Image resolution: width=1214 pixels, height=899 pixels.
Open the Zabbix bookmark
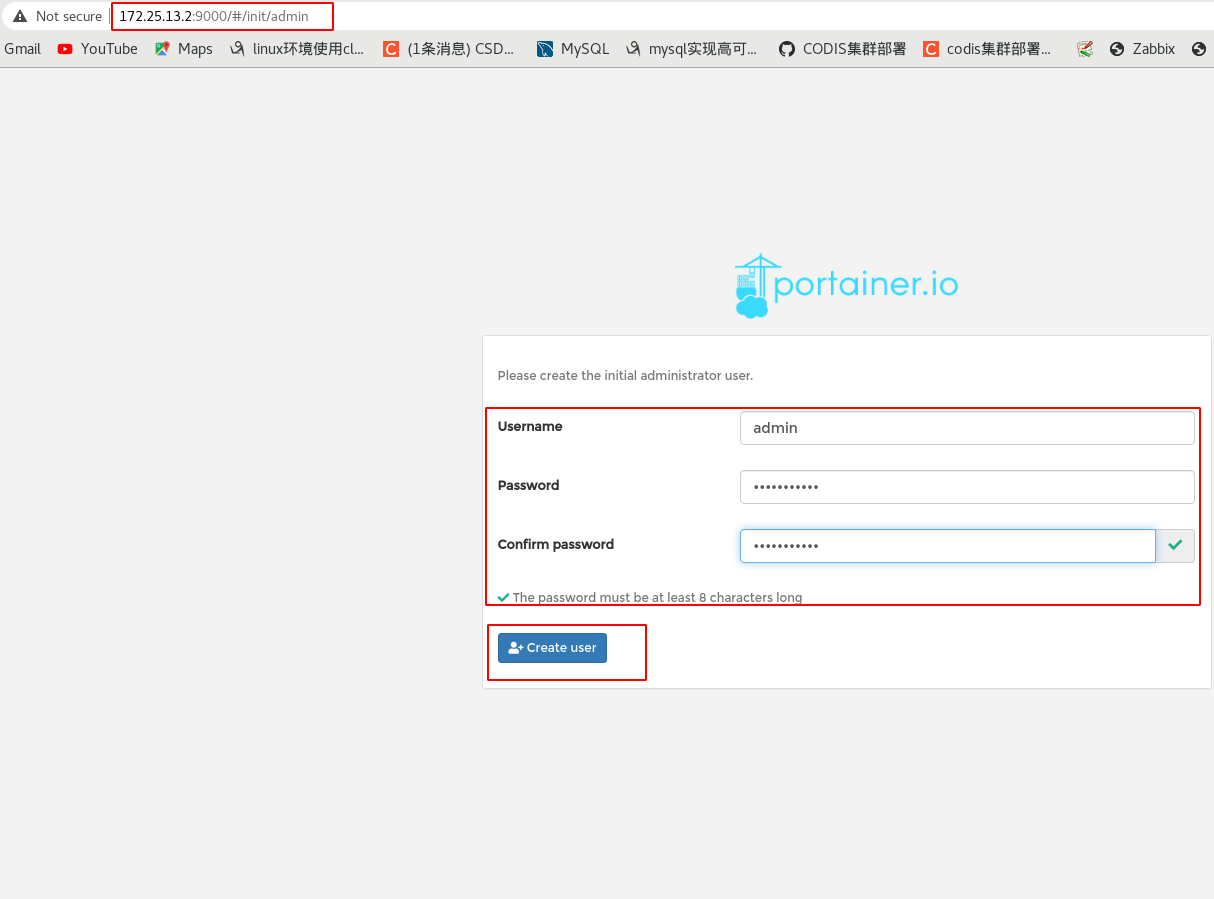pyautogui.click(x=1143, y=48)
